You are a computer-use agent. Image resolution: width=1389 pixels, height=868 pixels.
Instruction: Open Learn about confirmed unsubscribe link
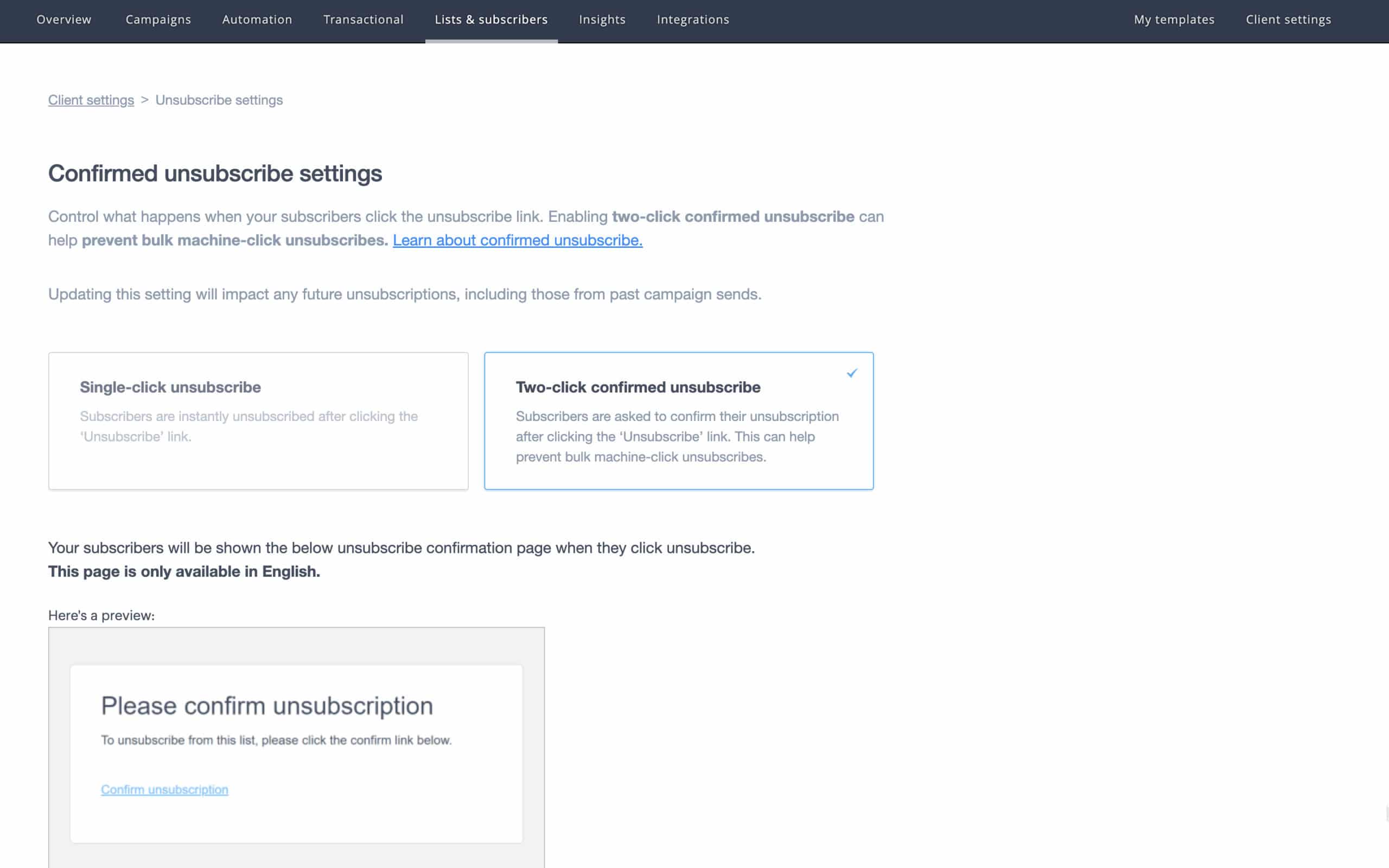517,240
